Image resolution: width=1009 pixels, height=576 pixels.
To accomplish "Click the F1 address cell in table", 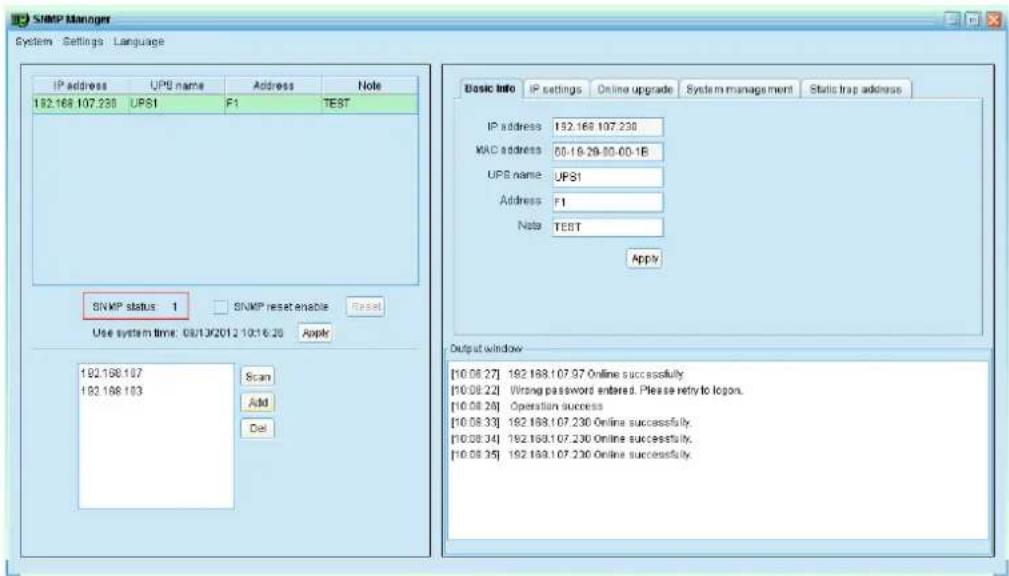I will pos(273,104).
